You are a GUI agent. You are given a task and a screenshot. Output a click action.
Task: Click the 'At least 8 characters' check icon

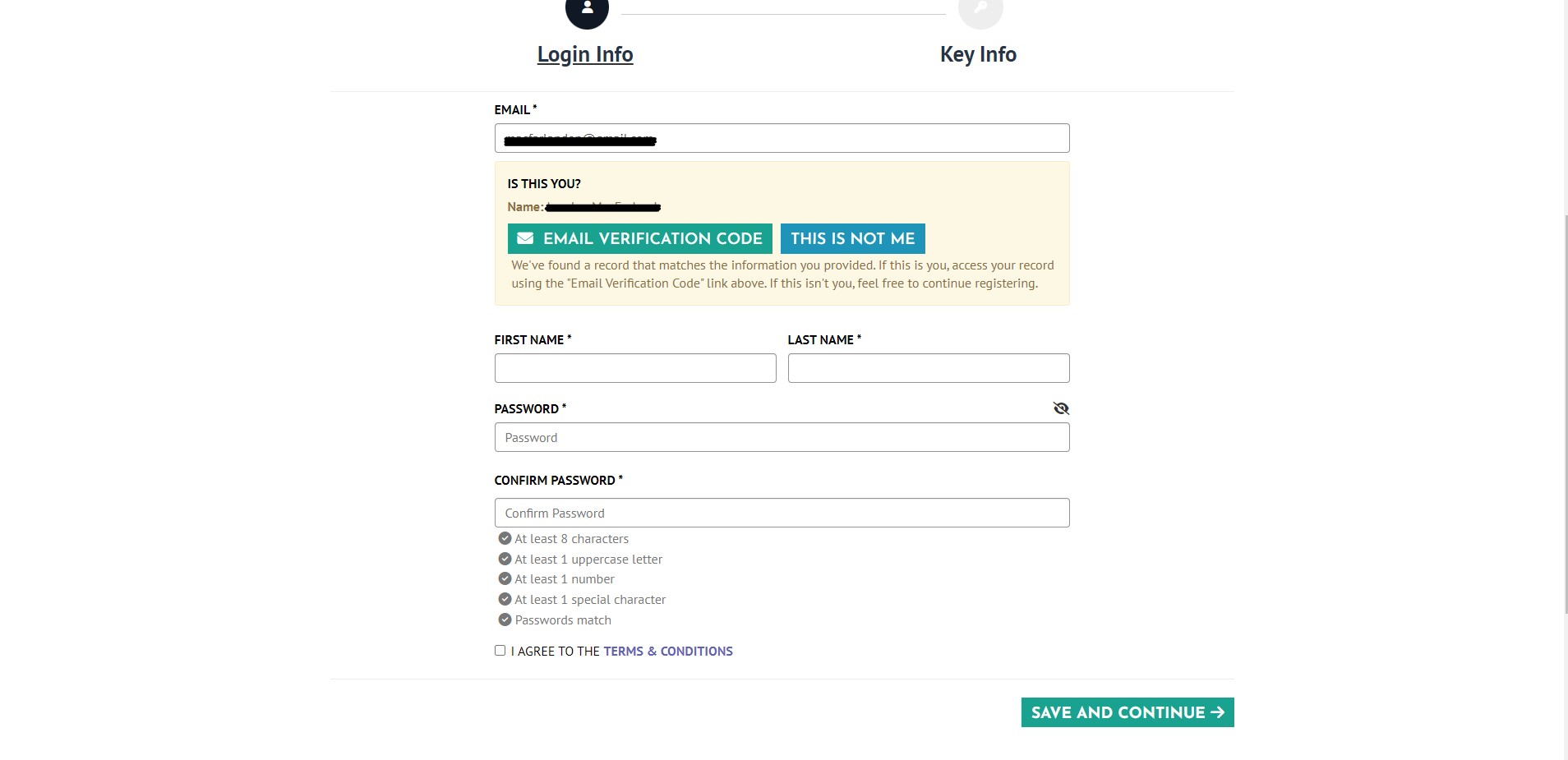point(505,538)
